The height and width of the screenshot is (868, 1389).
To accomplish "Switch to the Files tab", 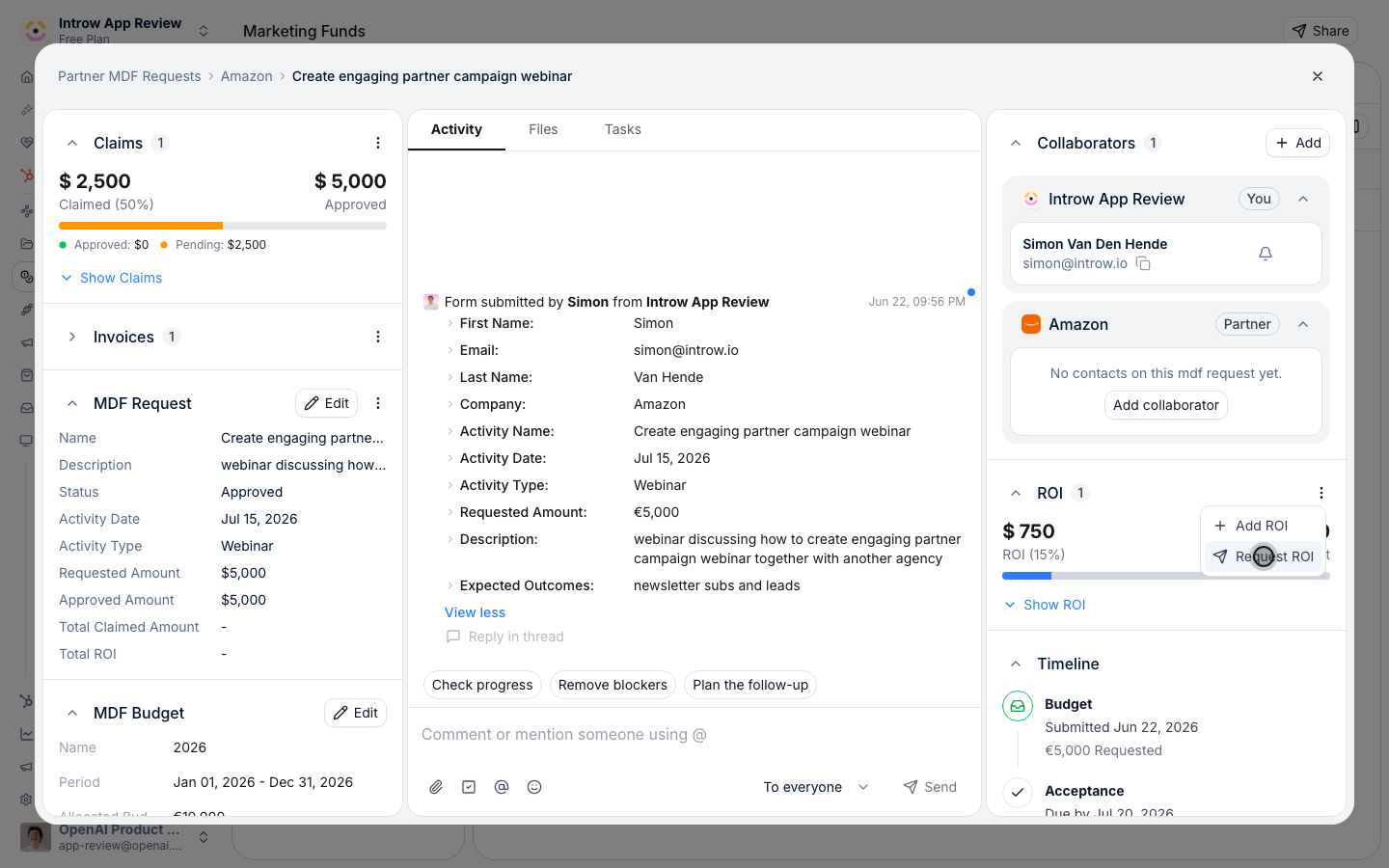I will (543, 129).
